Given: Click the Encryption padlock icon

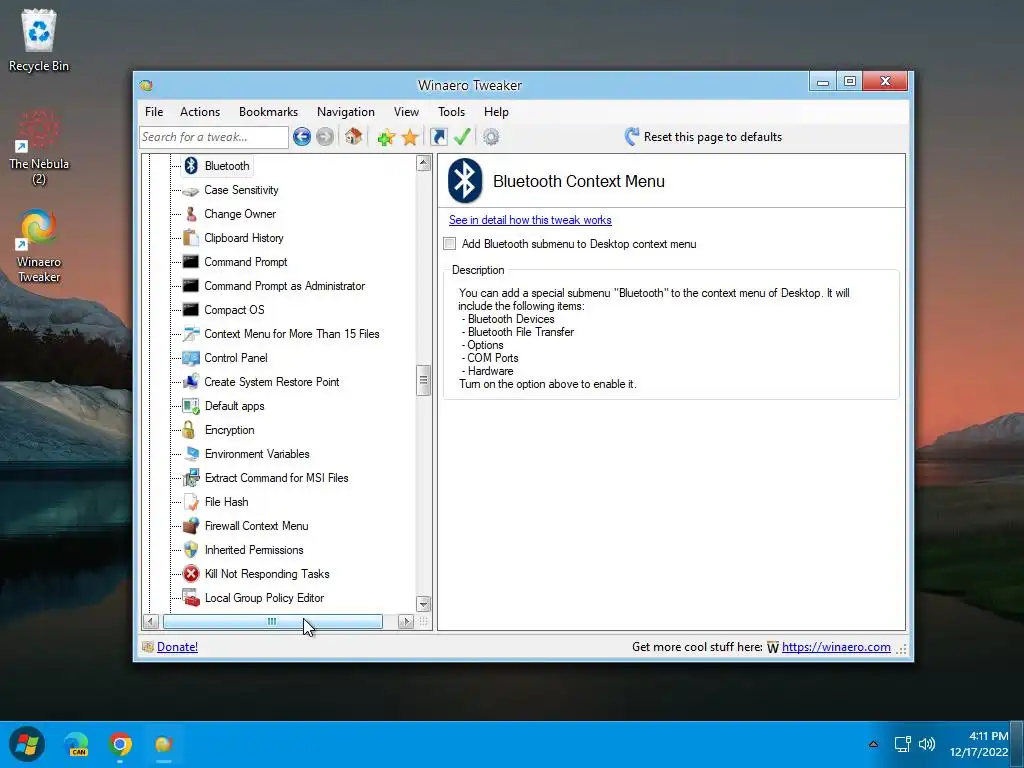Looking at the screenshot, I should [x=189, y=430].
